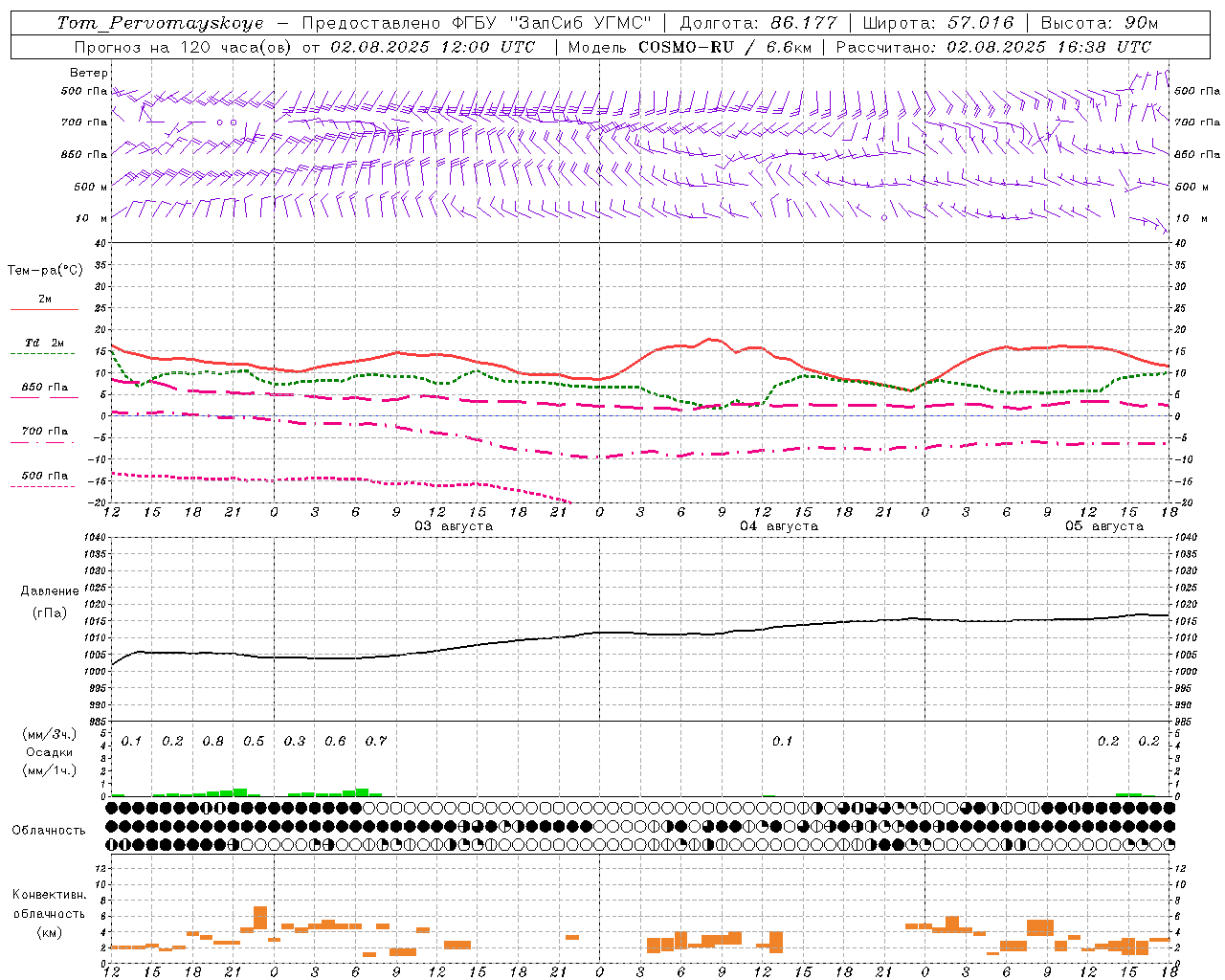Click the Тем-ра(°C) axis label

point(45,271)
